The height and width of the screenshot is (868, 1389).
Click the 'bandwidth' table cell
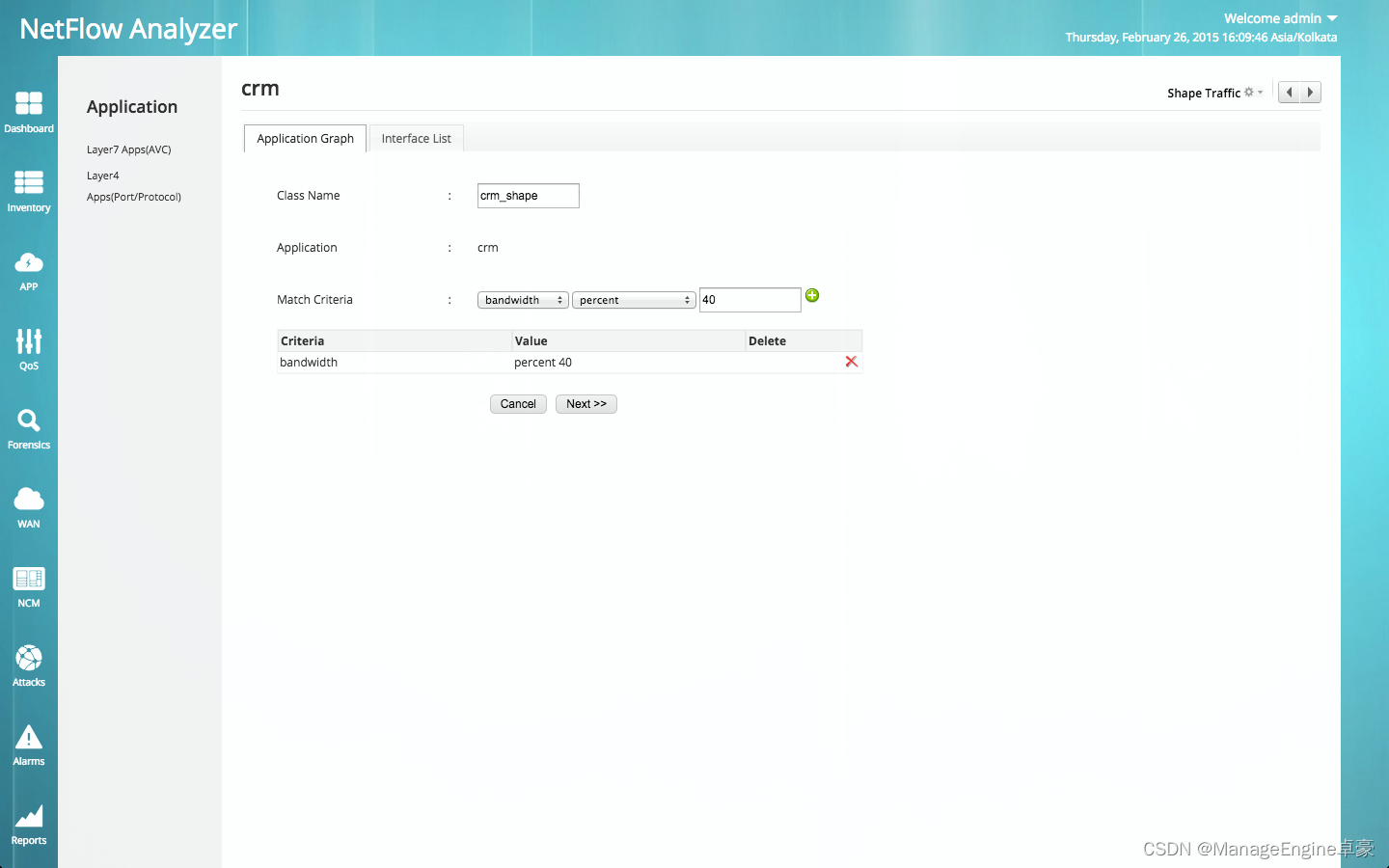tap(309, 363)
